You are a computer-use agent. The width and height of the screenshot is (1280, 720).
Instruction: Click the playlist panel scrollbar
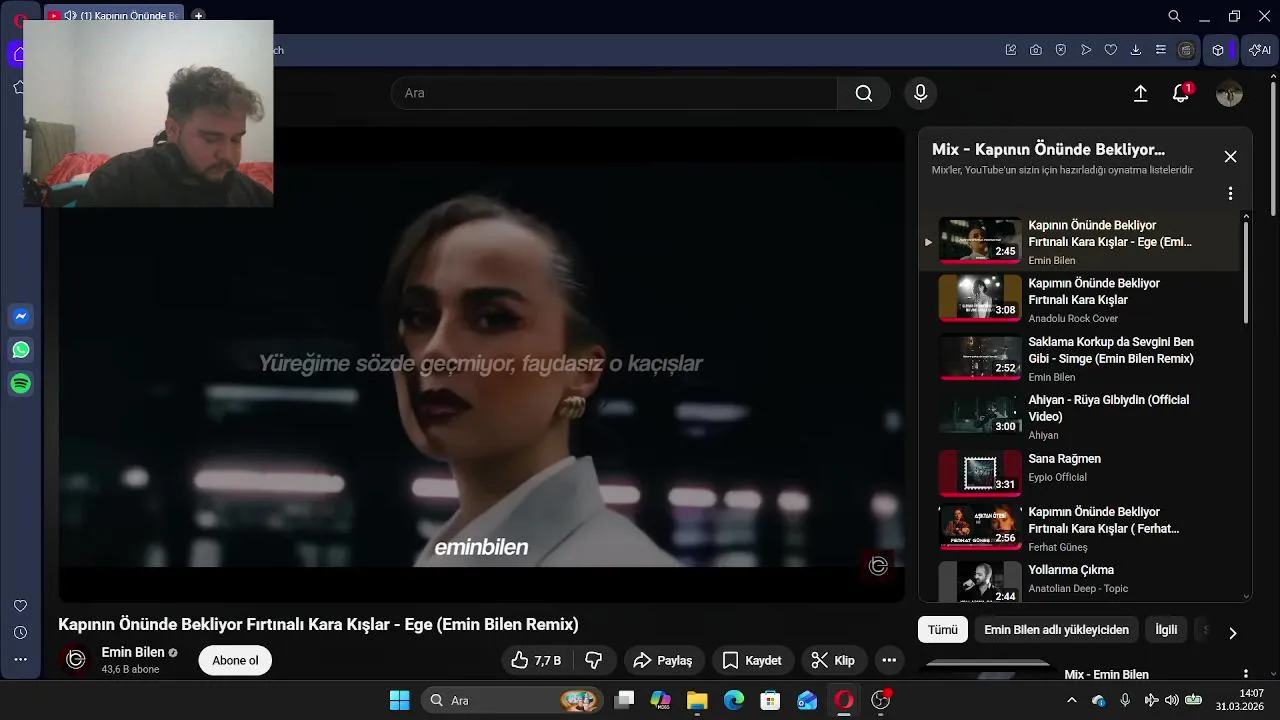click(x=1246, y=273)
